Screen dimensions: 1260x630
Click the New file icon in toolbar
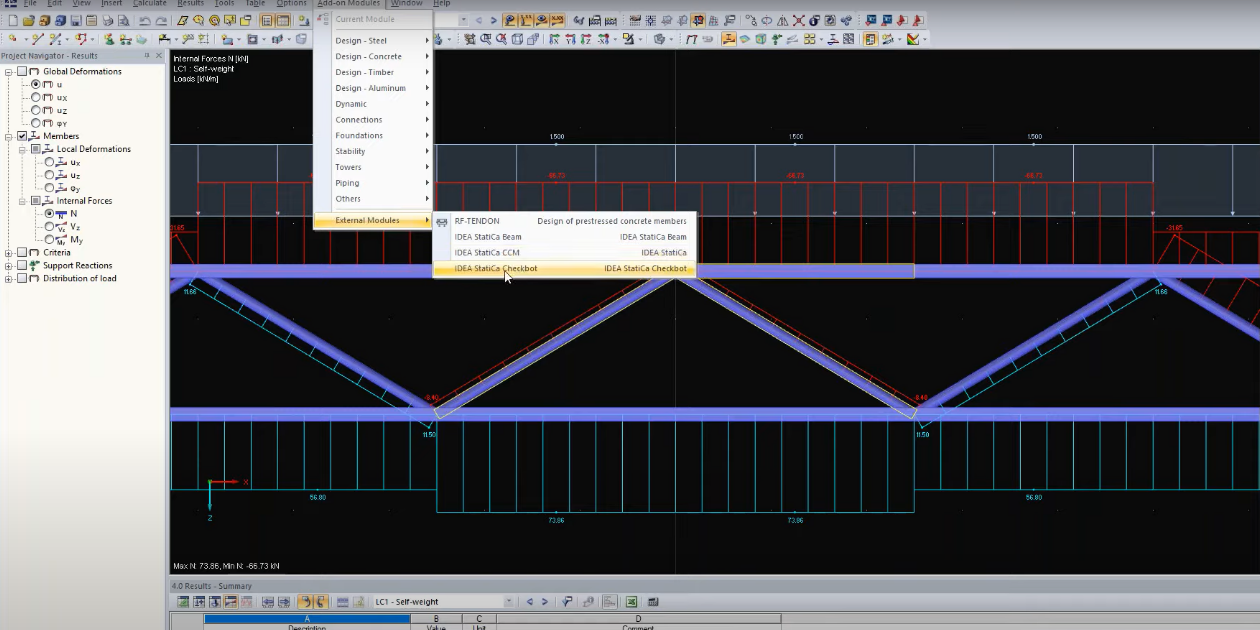click(x=13, y=21)
